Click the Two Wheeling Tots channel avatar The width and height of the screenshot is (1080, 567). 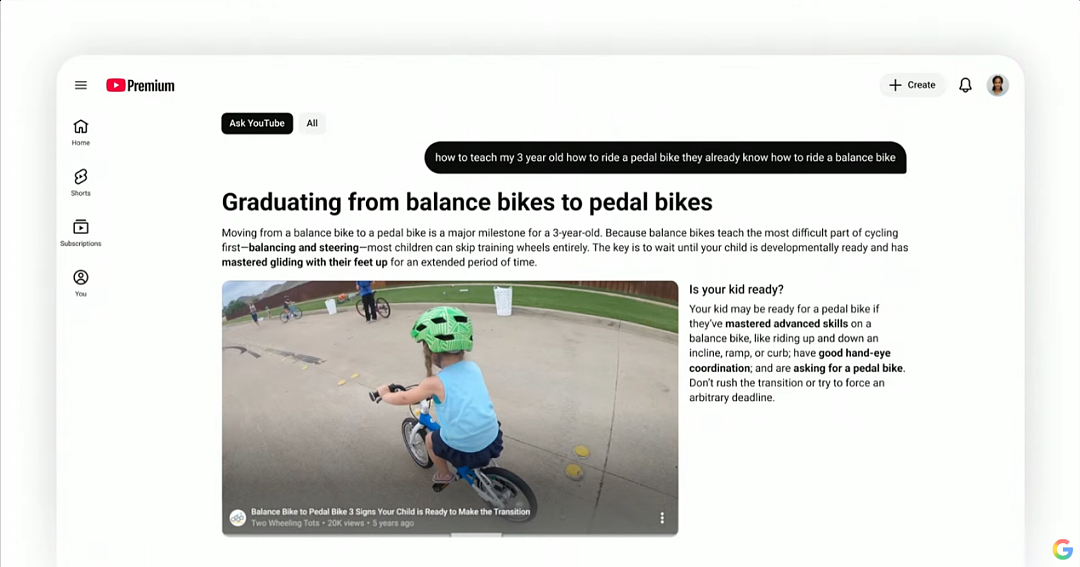[x=238, y=517]
